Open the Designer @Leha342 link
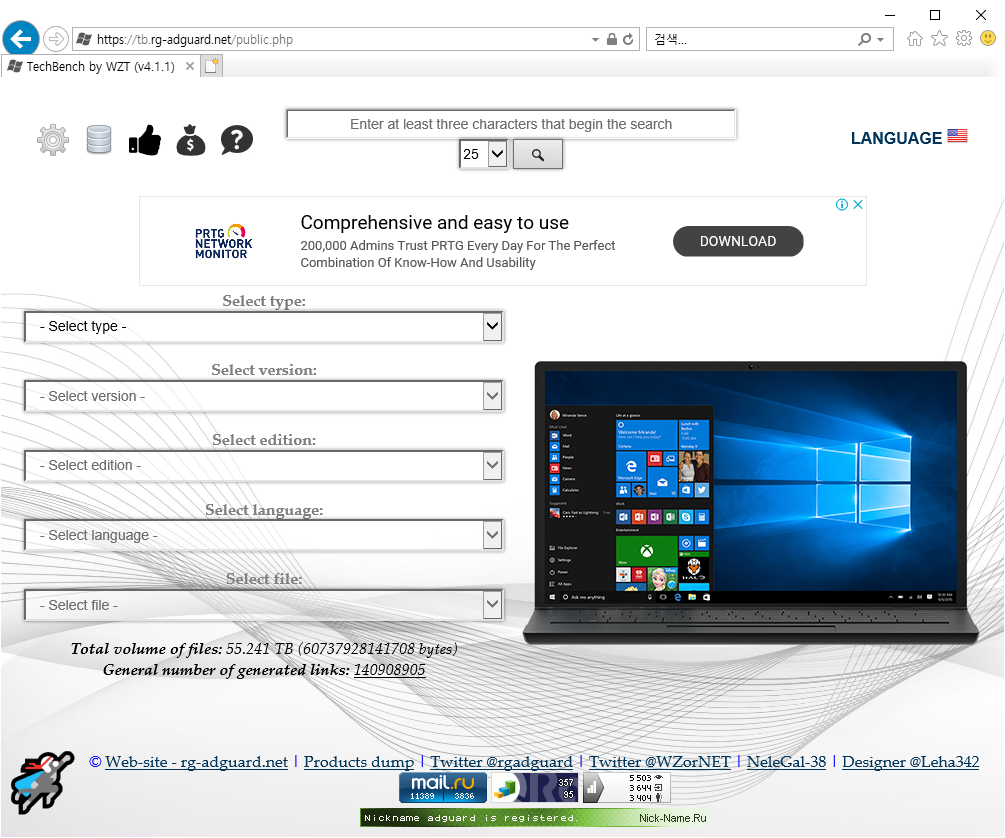Screen dimensions: 1005x838 [911, 762]
